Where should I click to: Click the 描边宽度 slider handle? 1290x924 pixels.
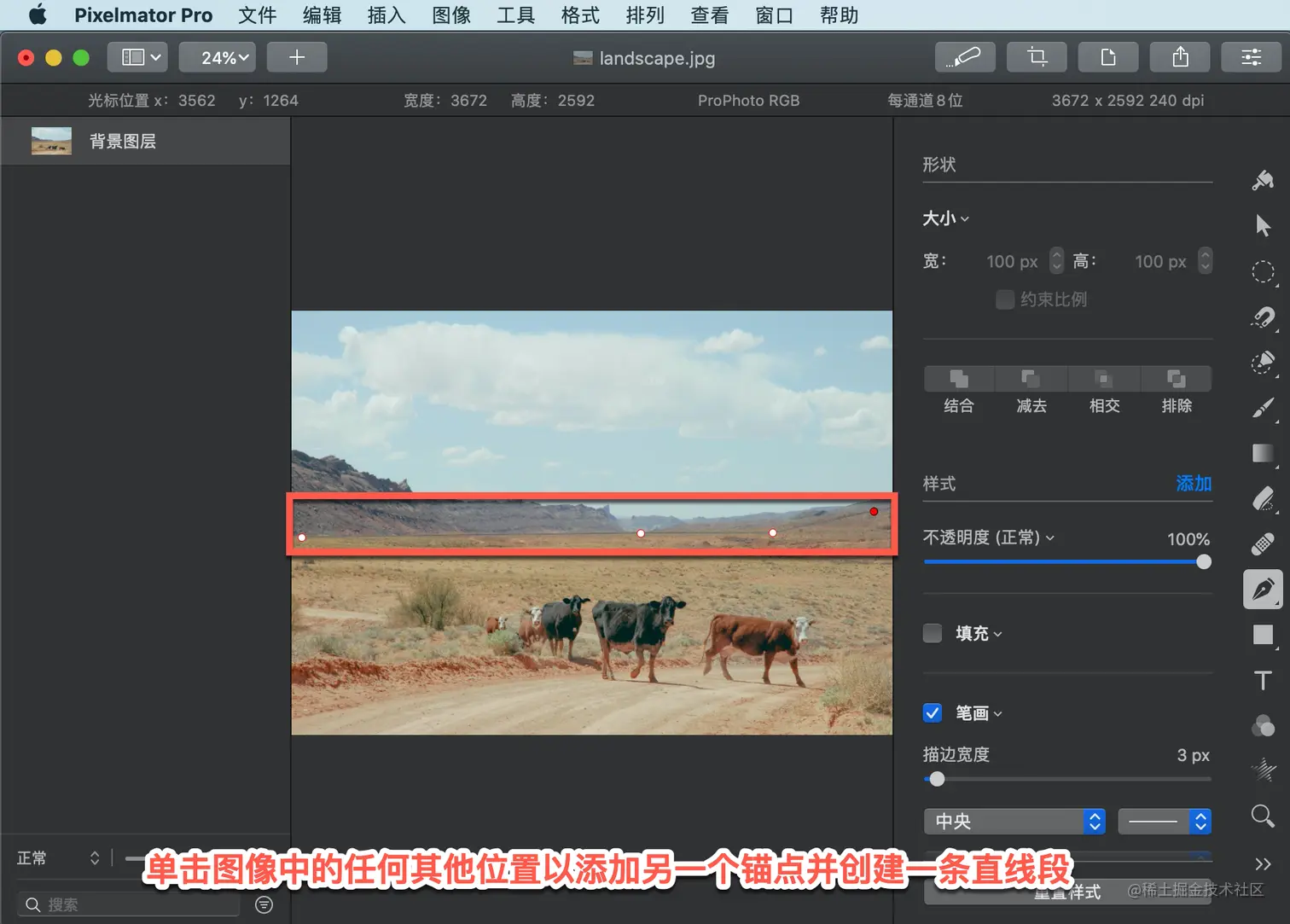(937, 778)
